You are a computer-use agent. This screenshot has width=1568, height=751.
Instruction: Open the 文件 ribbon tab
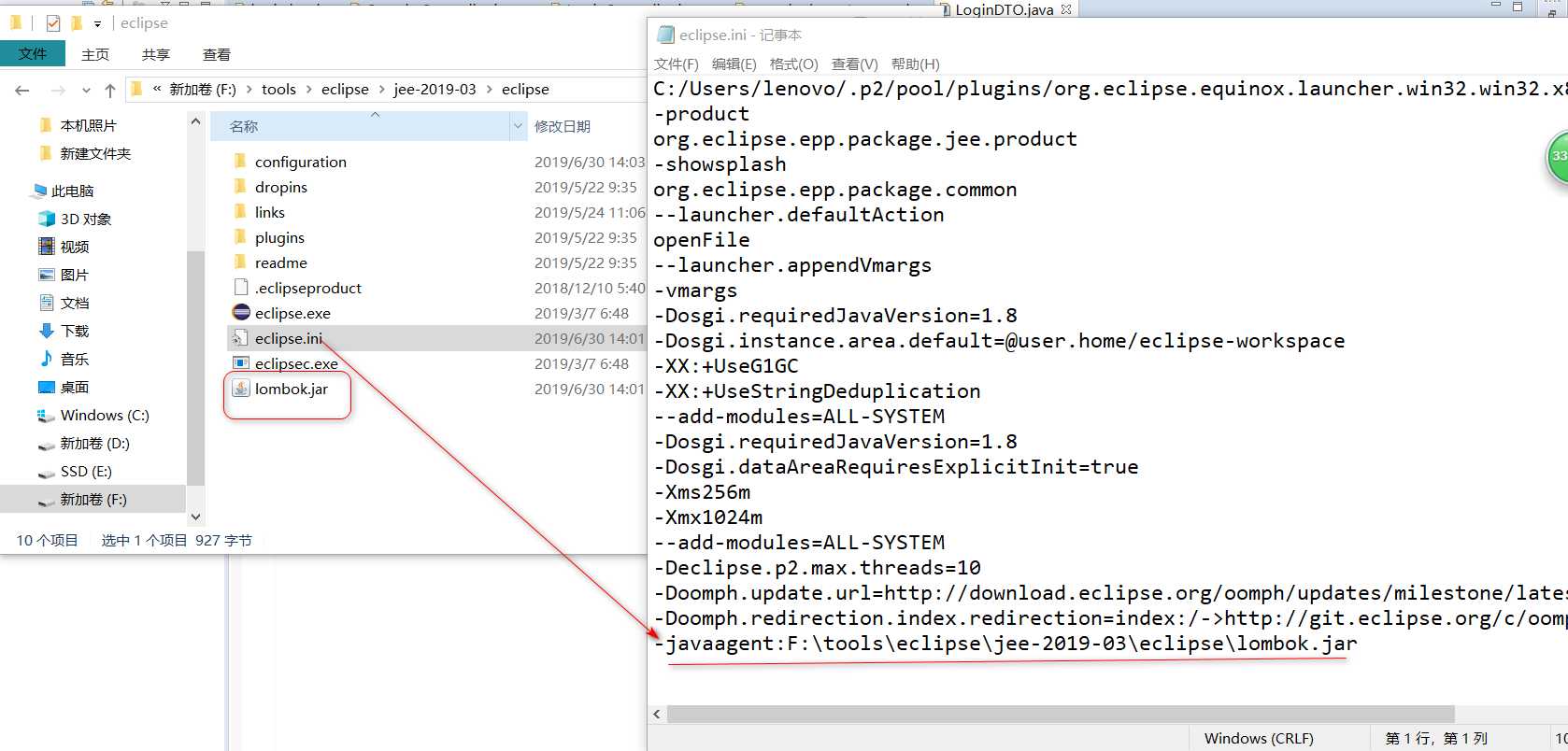(33, 53)
